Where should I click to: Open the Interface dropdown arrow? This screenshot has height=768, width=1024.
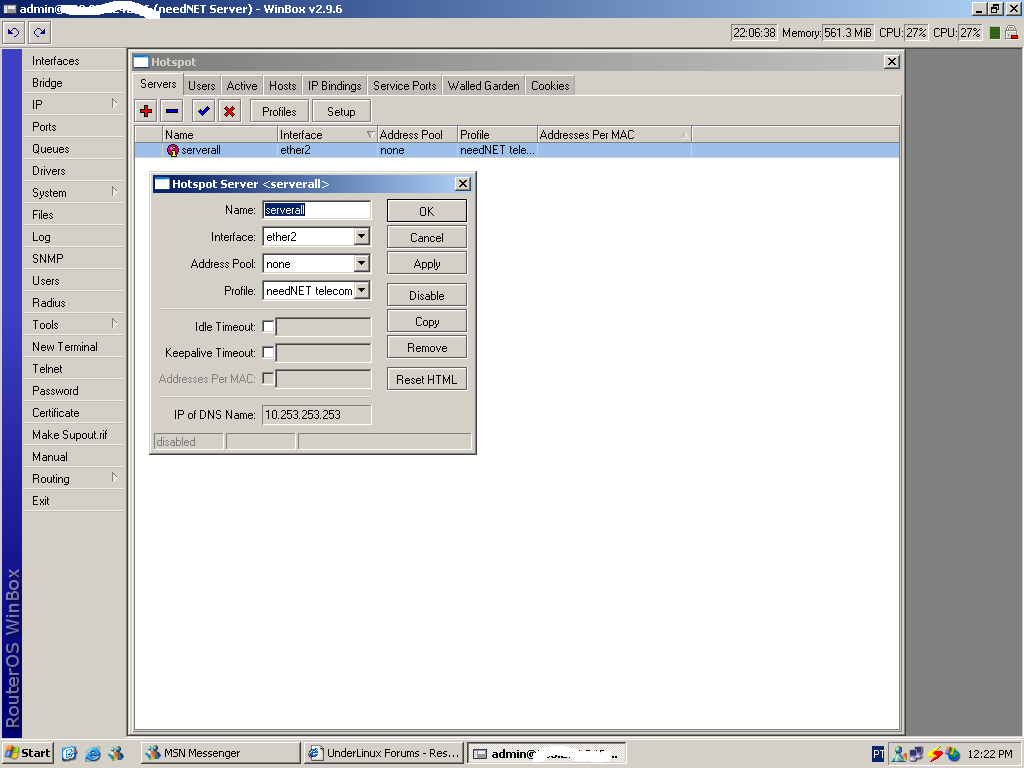(x=362, y=236)
